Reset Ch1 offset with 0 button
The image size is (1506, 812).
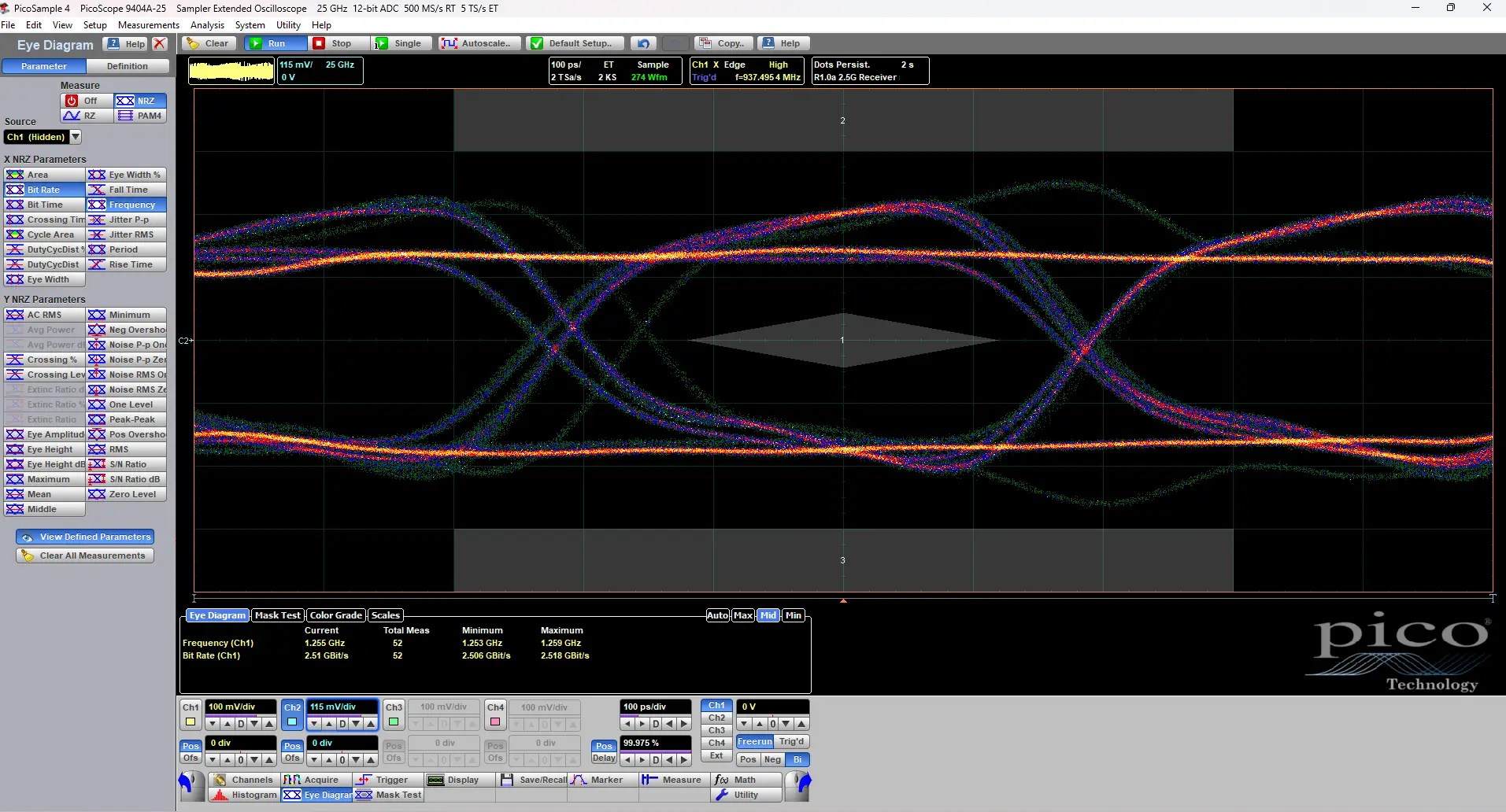pyautogui.click(x=241, y=760)
